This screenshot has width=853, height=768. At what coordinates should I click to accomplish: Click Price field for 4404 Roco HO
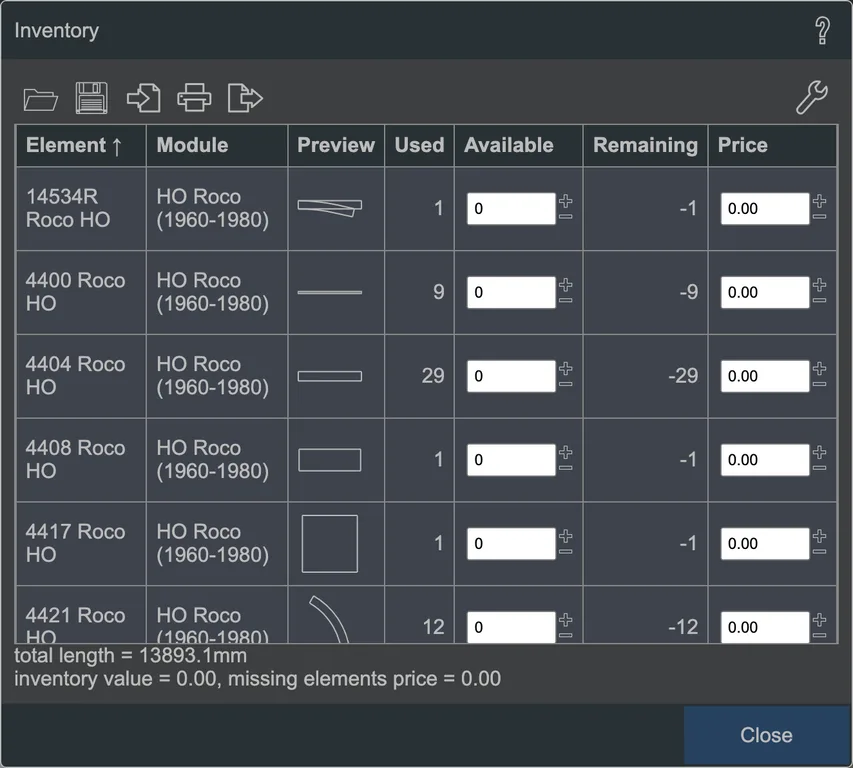[x=765, y=376]
